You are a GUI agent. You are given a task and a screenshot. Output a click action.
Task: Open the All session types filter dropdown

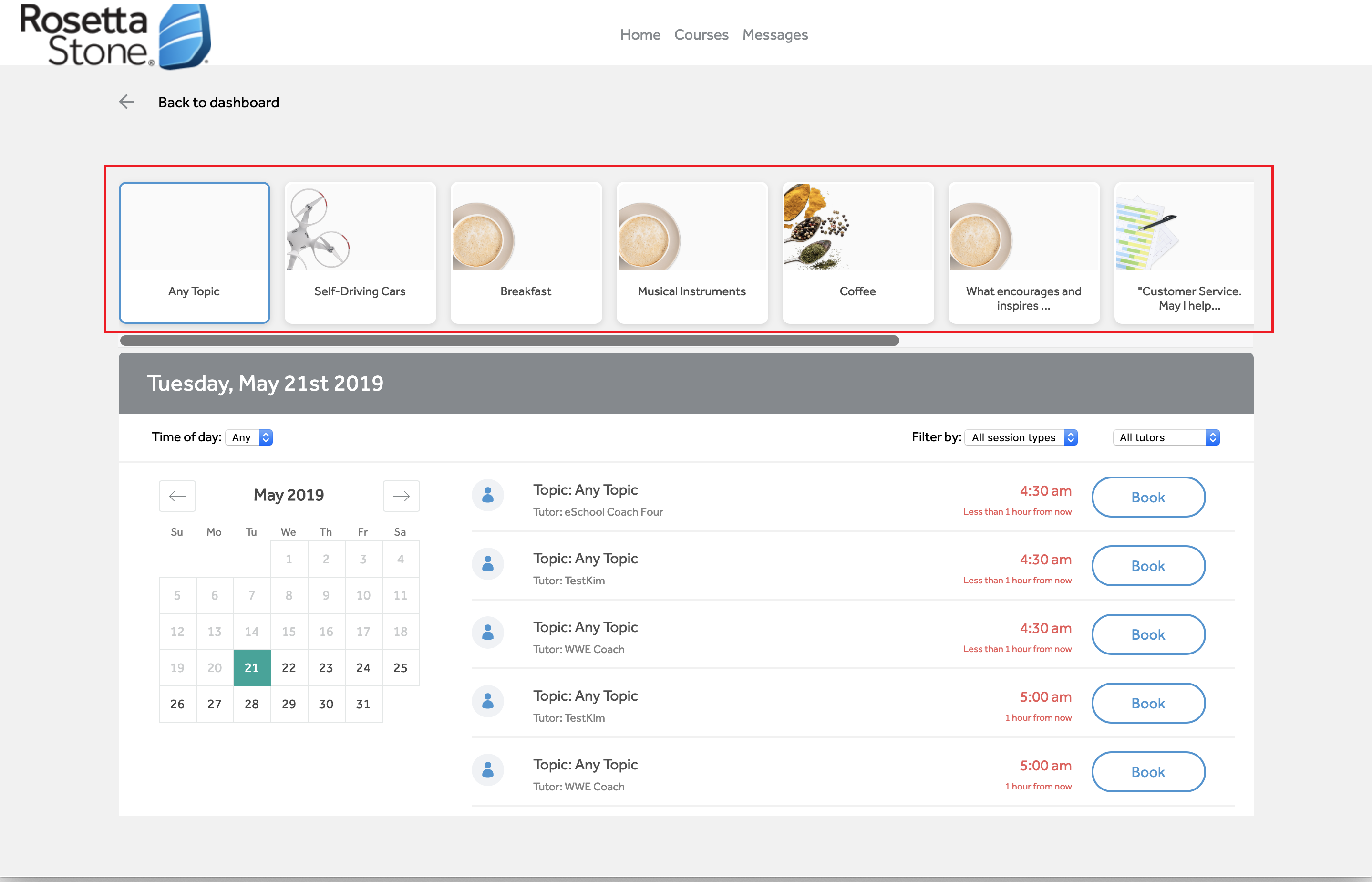[x=1021, y=437]
